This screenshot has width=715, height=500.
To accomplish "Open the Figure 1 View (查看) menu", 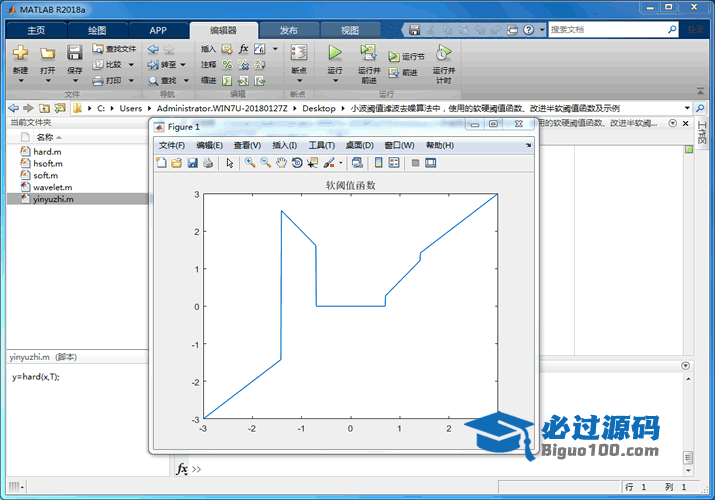I will point(247,145).
